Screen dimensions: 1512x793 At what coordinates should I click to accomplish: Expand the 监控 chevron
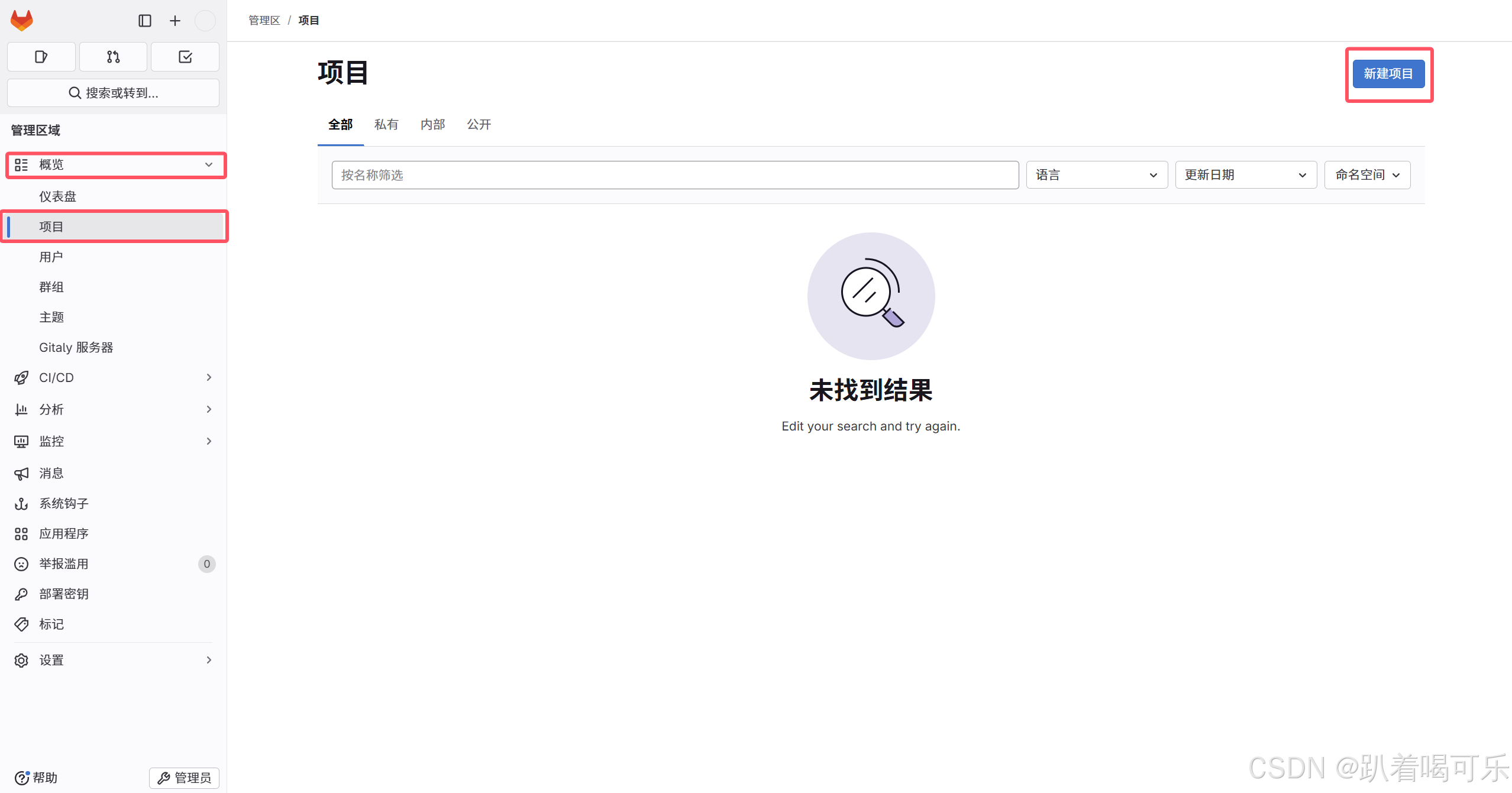pyautogui.click(x=209, y=441)
